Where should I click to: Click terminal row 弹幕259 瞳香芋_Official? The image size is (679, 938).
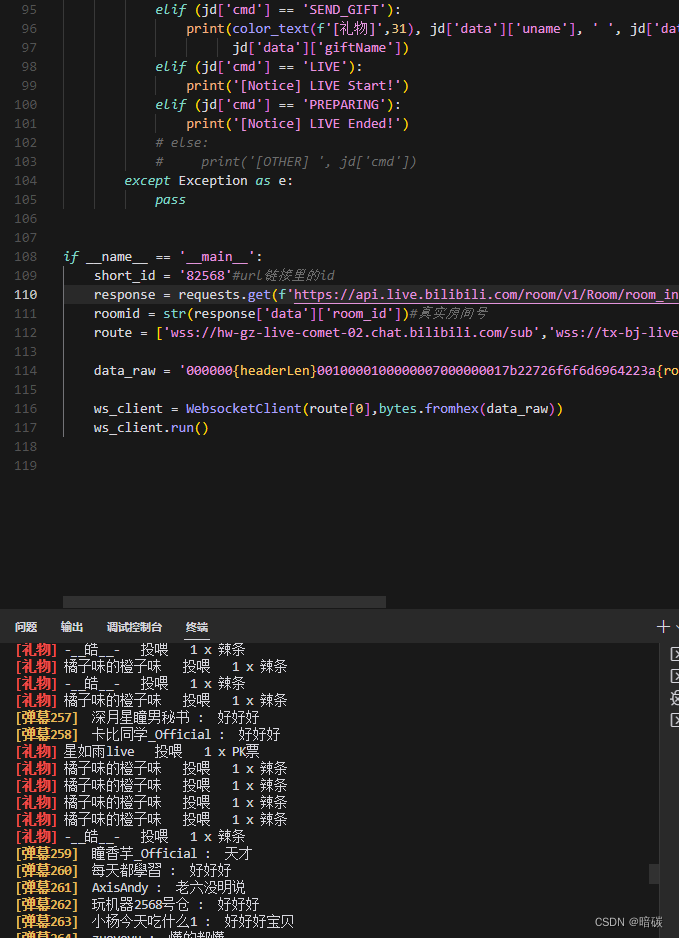[134, 854]
